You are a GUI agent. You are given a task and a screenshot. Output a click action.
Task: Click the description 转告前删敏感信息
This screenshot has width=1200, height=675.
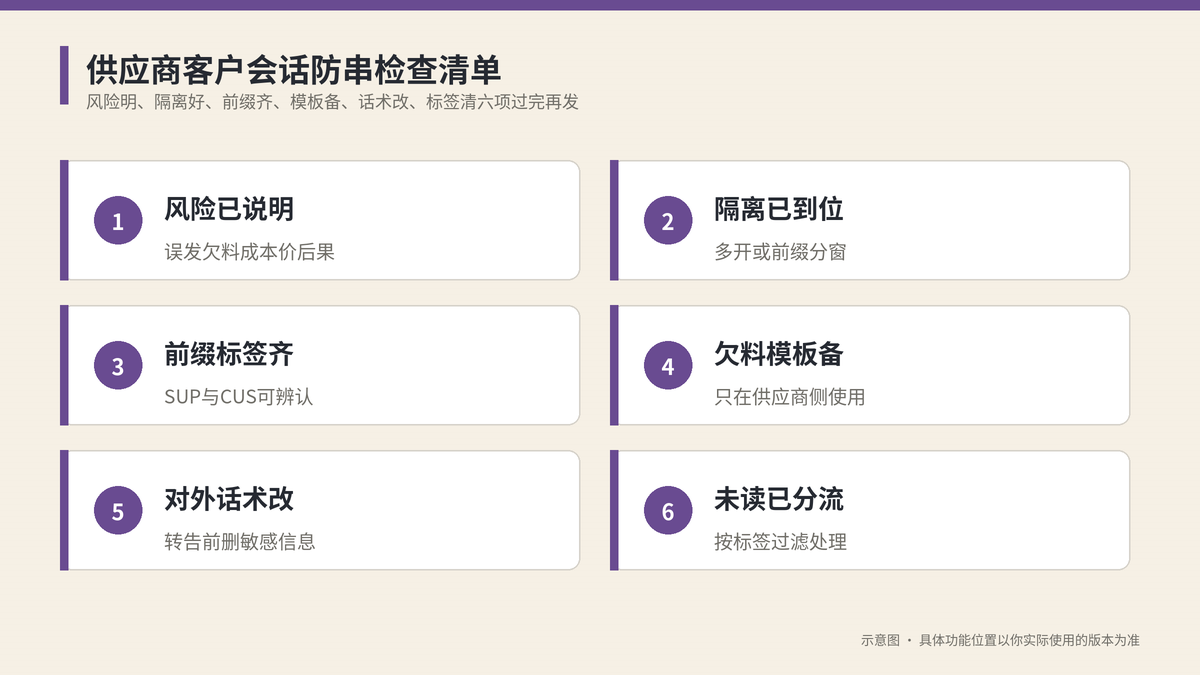point(240,542)
